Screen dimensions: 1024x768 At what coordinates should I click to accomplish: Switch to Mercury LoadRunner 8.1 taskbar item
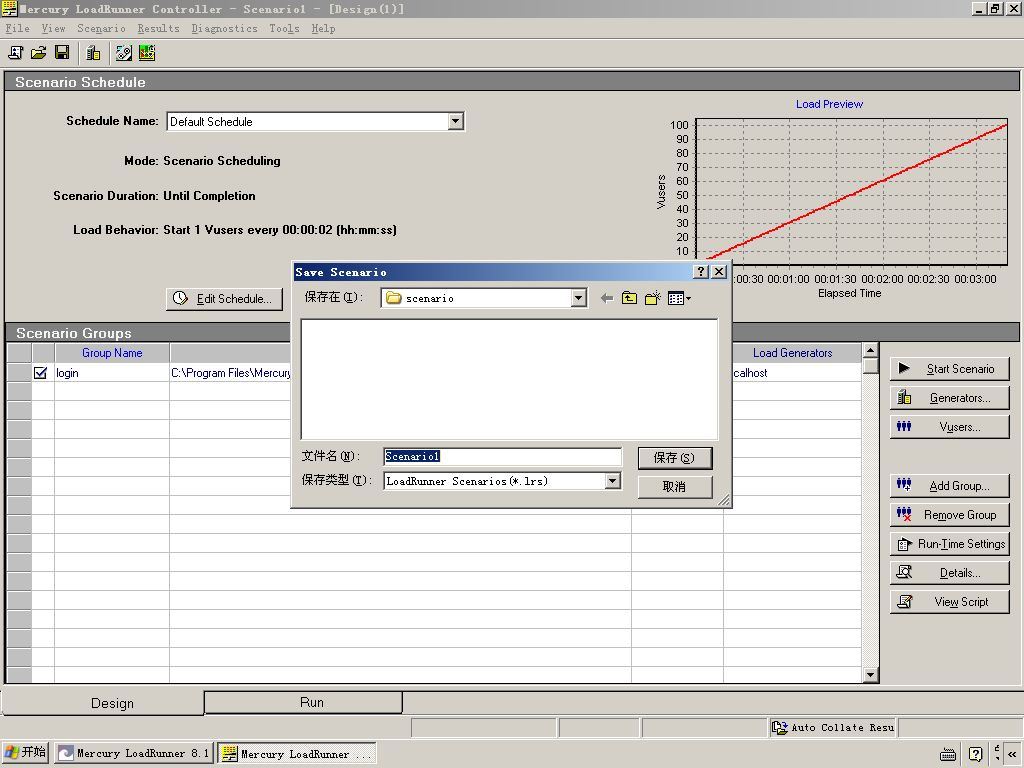(134, 754)
